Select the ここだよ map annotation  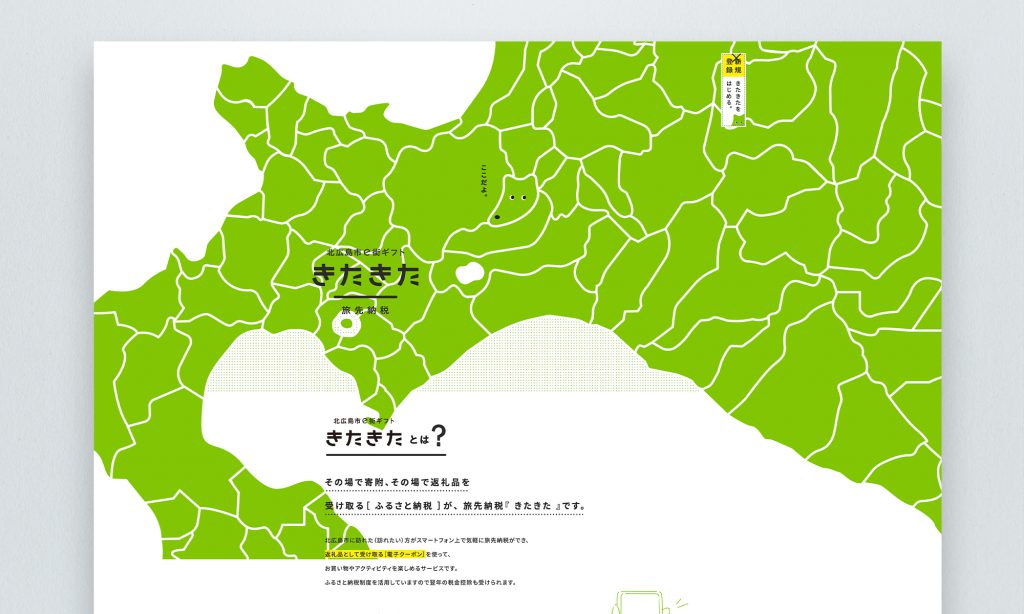coord(485,179)
